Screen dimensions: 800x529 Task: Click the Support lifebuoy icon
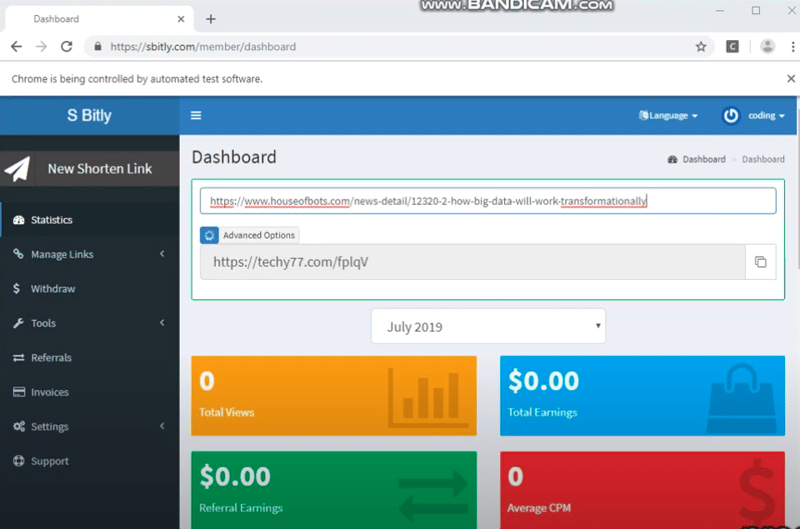tap(19, 461)
